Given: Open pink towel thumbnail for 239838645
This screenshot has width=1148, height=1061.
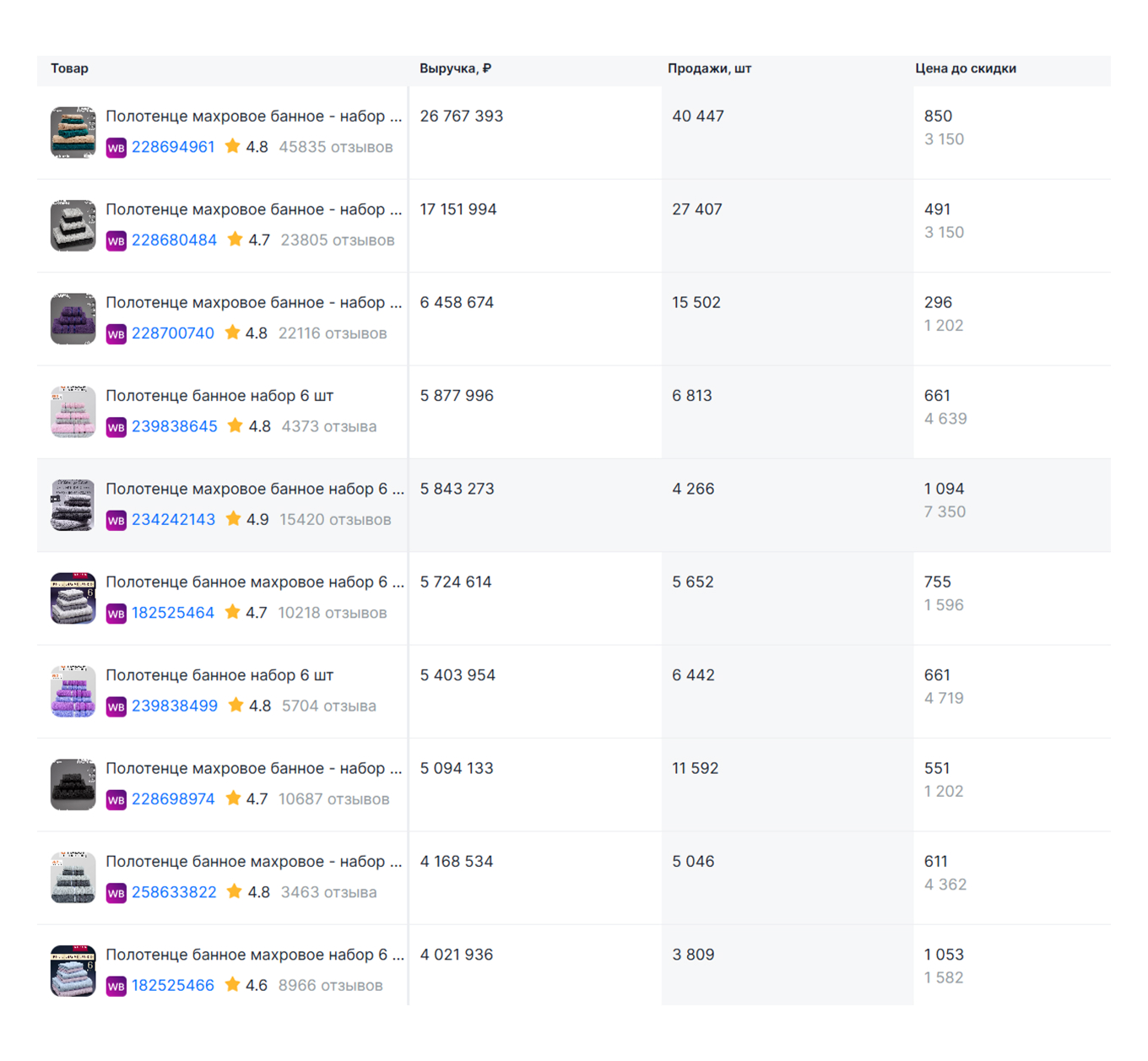Looking at the screenshot, I should [73, 412].
